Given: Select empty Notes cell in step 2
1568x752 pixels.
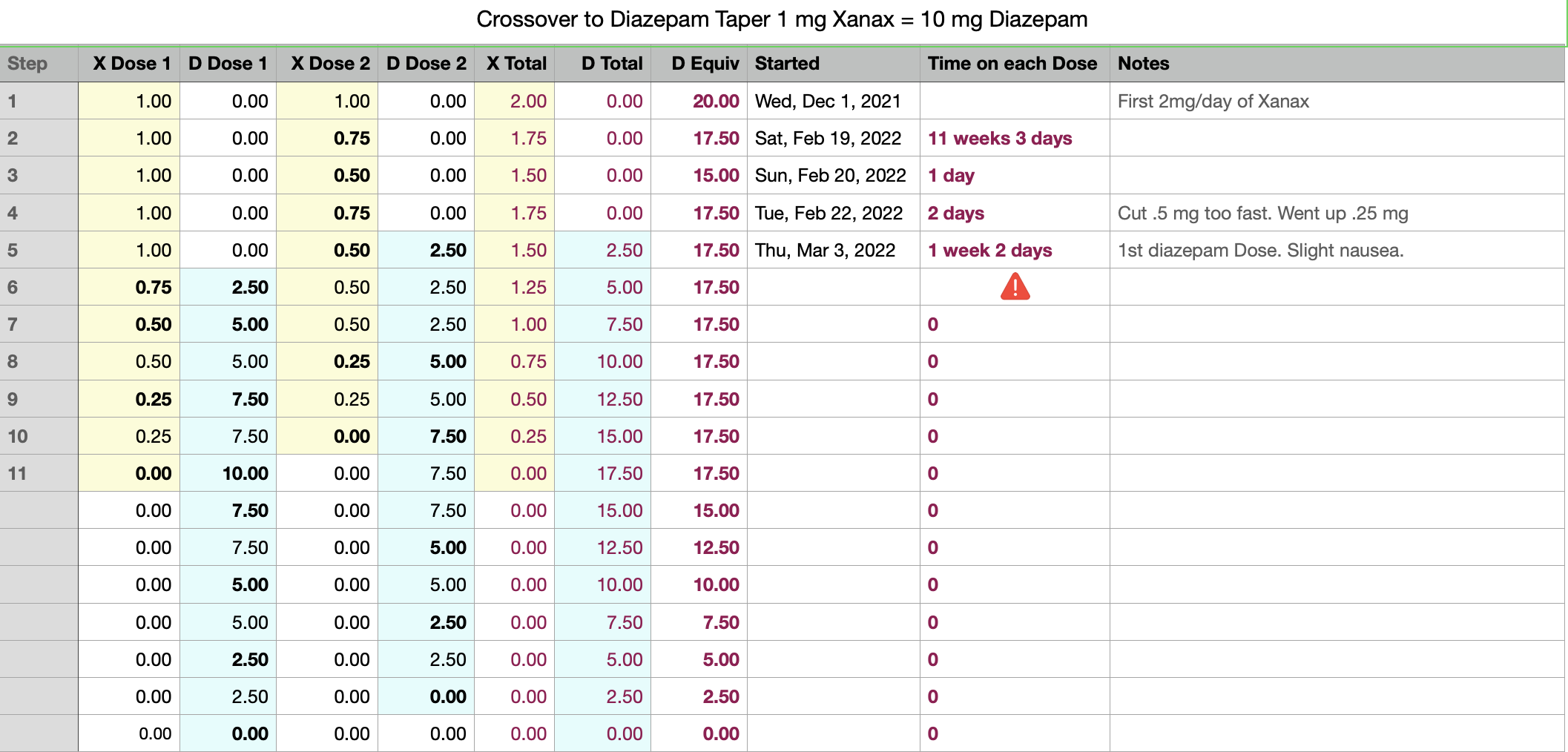Looking at the screenshot, I should click(1337, 138).
